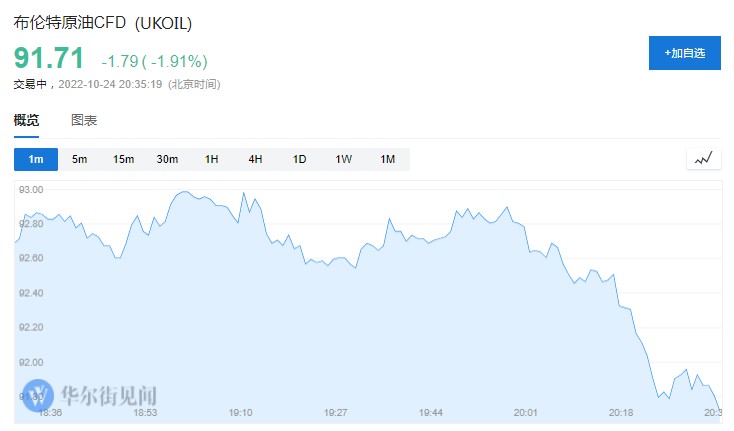The height and width of the screenshot is (431, 734).
Task: Click the 91.71 current price
Action: click(49, 57)
